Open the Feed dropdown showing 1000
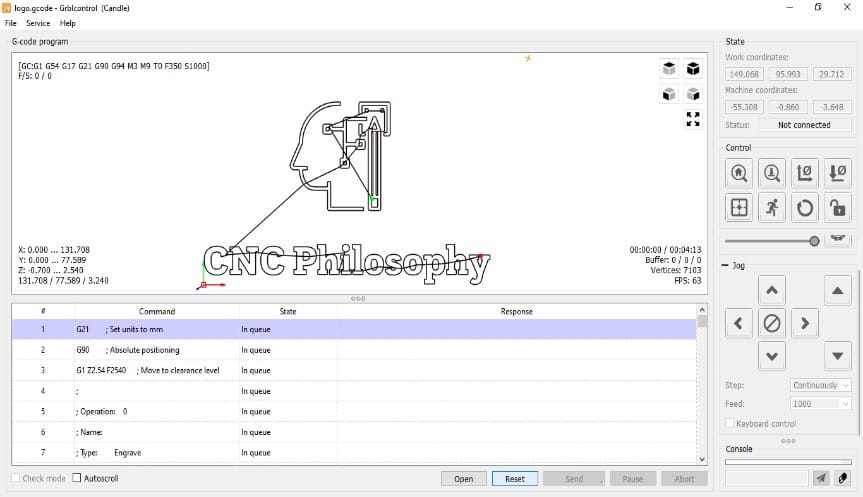Screen dimensions: 863x497 tap(821, 403)
